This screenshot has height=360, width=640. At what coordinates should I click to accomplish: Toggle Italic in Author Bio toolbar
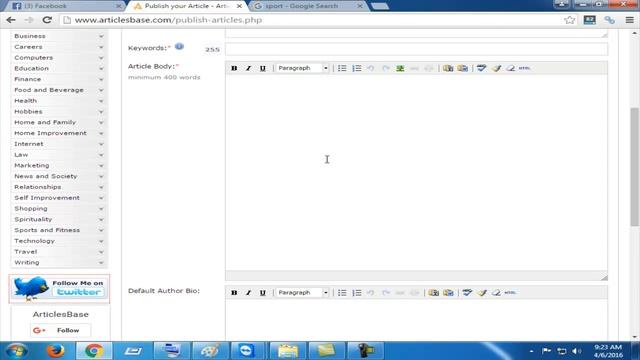click(248, 293)
